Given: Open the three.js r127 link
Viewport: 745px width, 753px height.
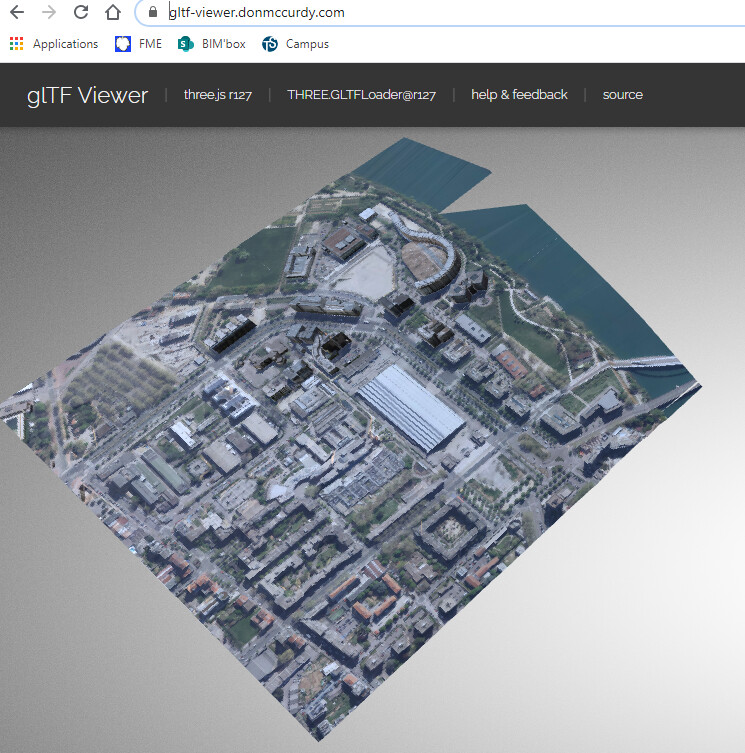Looking at the screenshot, I should [x=217, y=95].
